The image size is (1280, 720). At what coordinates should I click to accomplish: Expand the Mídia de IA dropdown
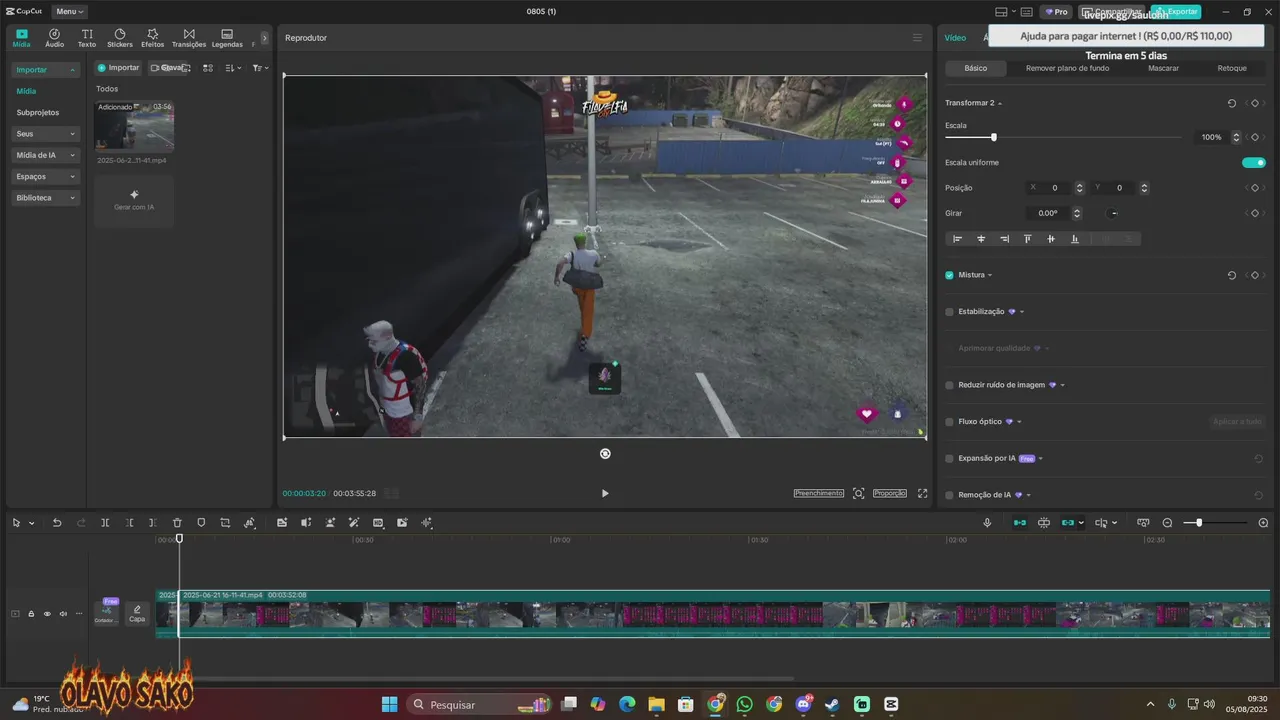coord(45,155)
